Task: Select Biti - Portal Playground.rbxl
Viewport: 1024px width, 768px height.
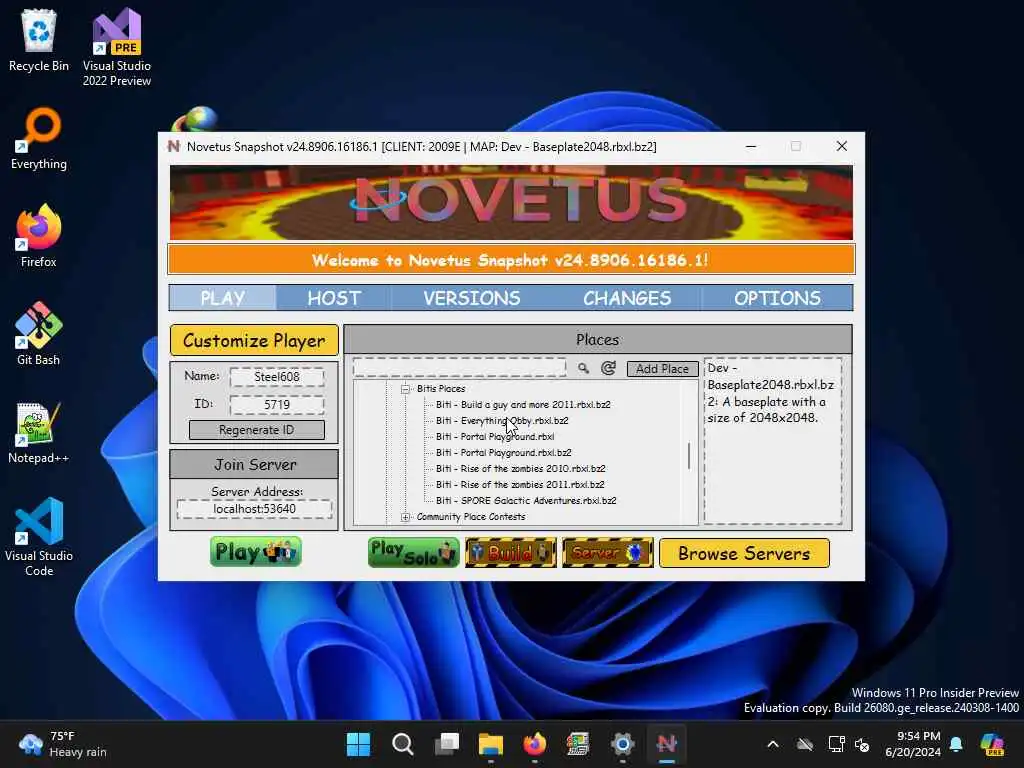Action: coord(495,437)
